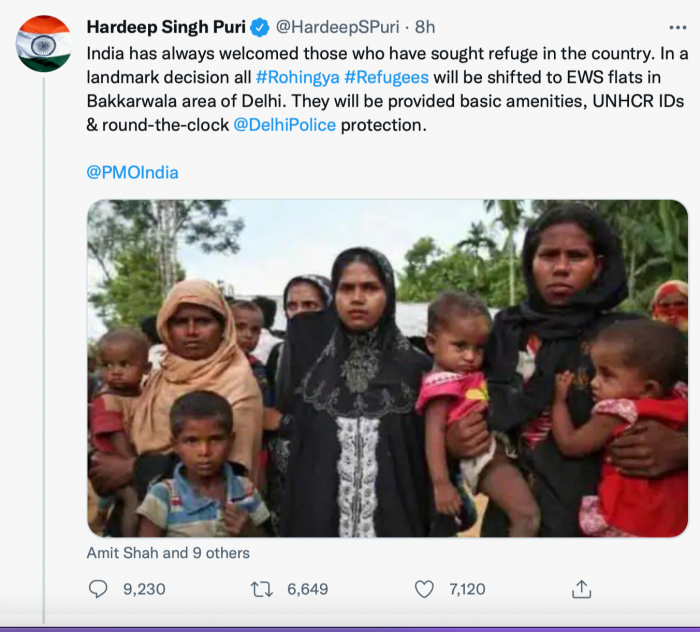Click the reply speech bubble icon
700x632 pixels.
tap(98, 589)
